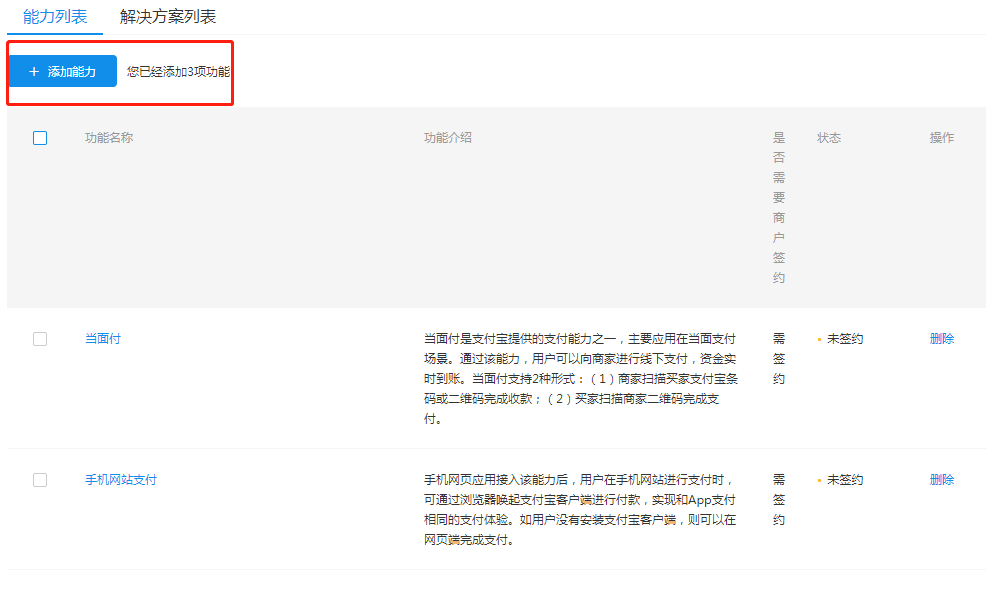Click the 您已经添加3项功能 text
The image size is (986, 593).
[178, 72]
